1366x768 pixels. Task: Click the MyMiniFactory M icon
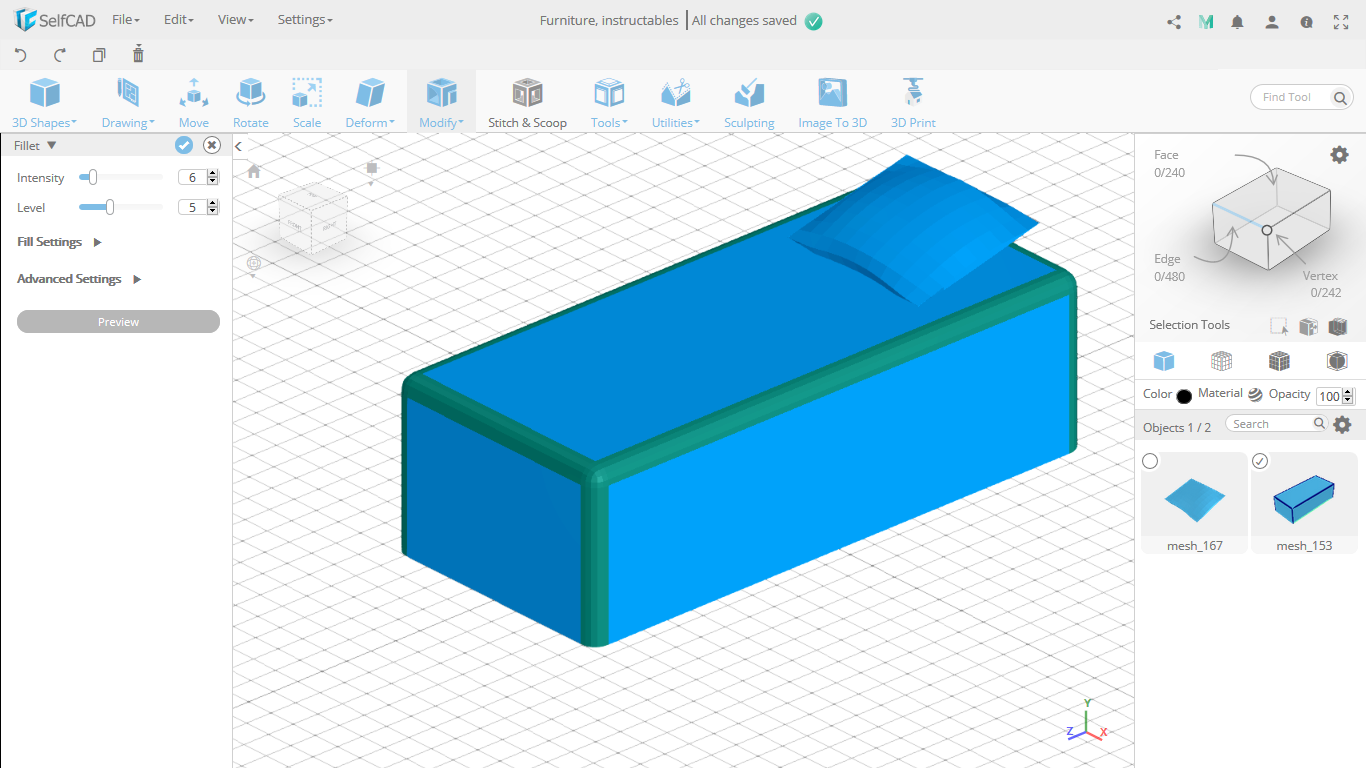click(1206, 22)
